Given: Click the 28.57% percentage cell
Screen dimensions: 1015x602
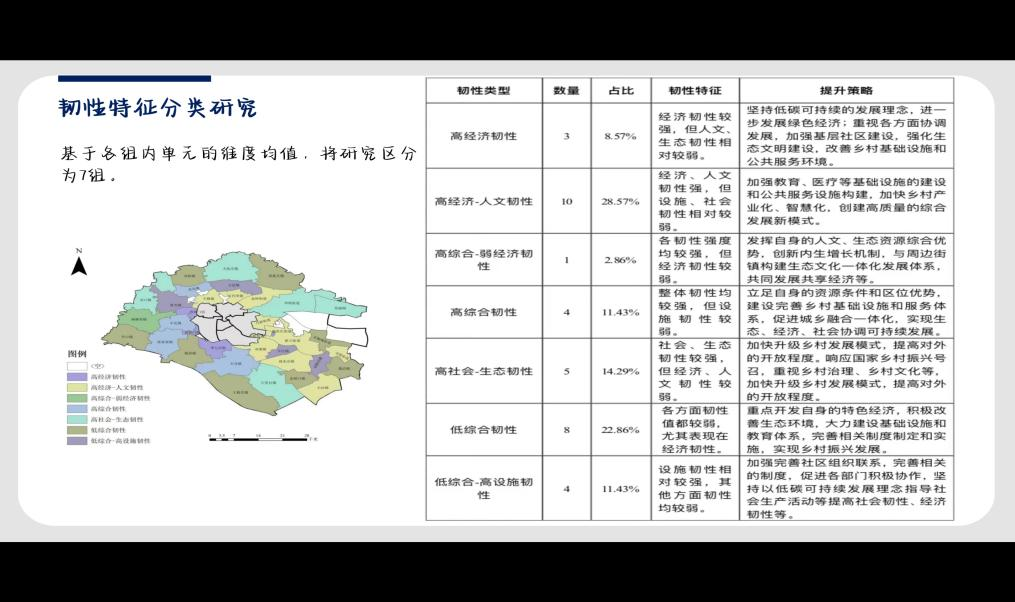Looking at the screenshot, I should click(621, 201).
